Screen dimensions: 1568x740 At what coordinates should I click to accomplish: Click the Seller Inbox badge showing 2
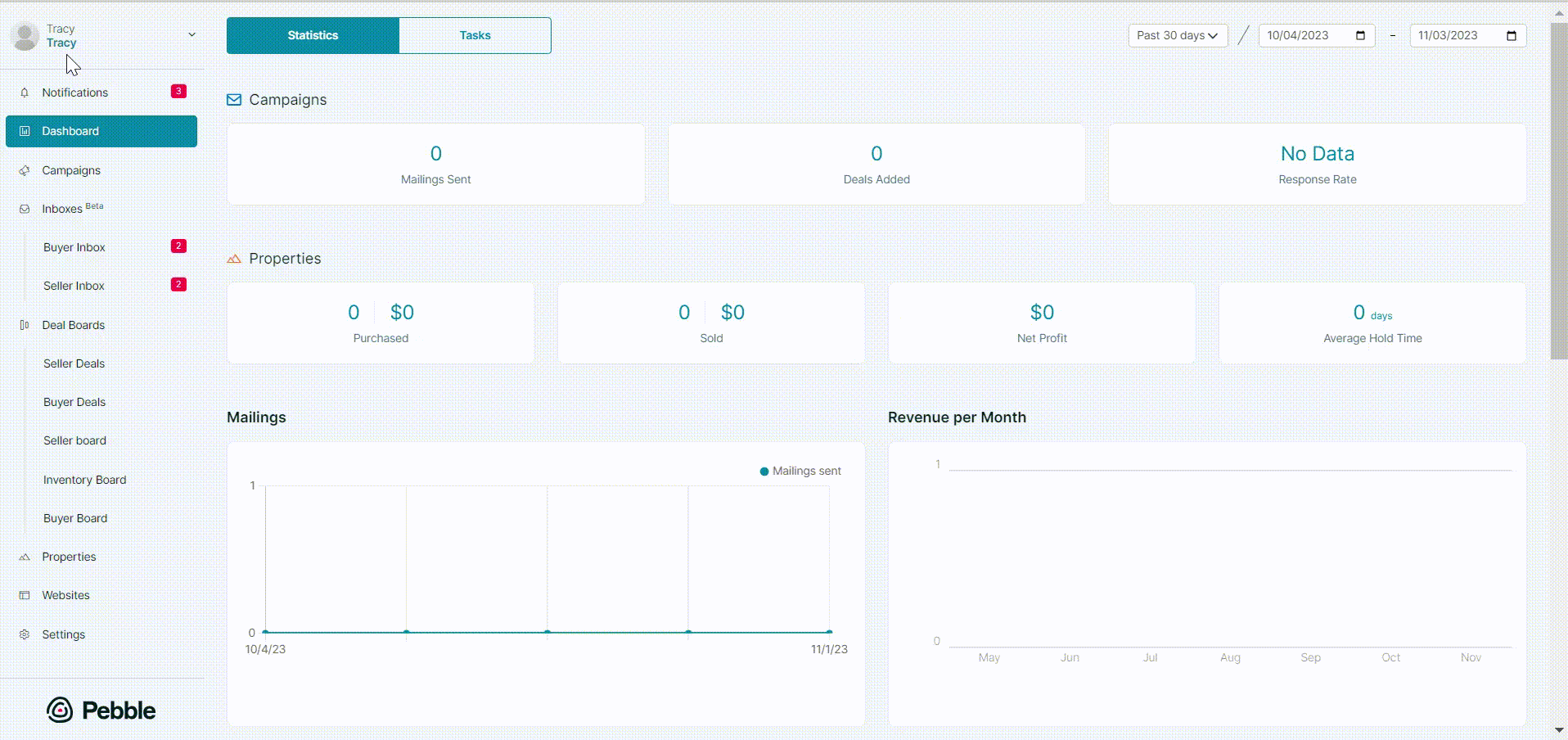pos(178,284)
